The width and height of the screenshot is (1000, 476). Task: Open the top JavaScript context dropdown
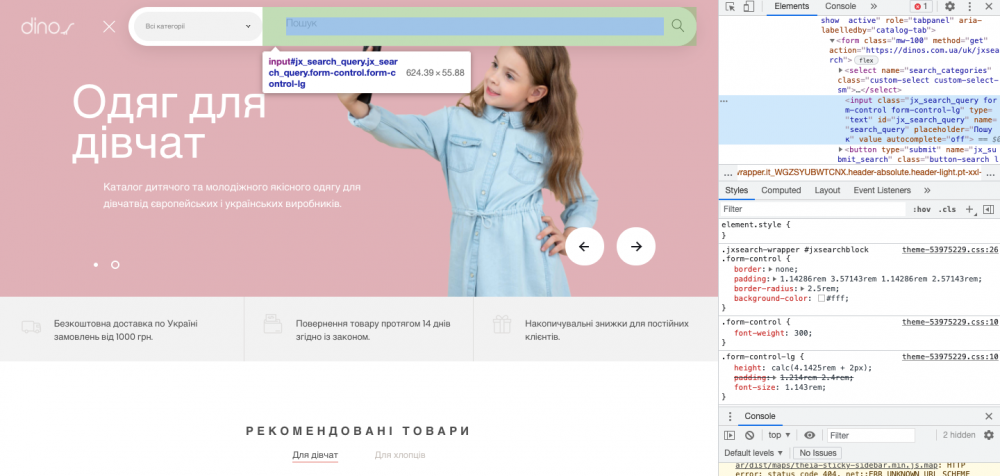coord(779,435)
